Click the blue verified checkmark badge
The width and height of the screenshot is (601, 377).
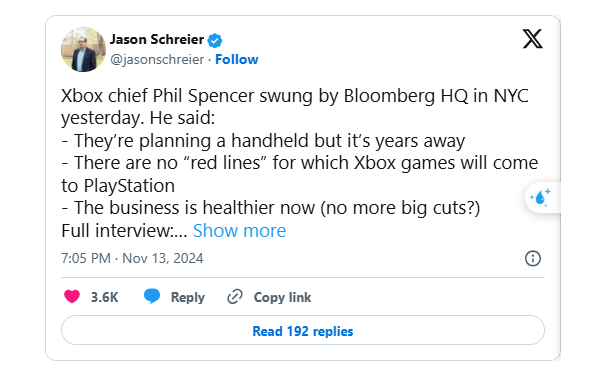point(215,40)
